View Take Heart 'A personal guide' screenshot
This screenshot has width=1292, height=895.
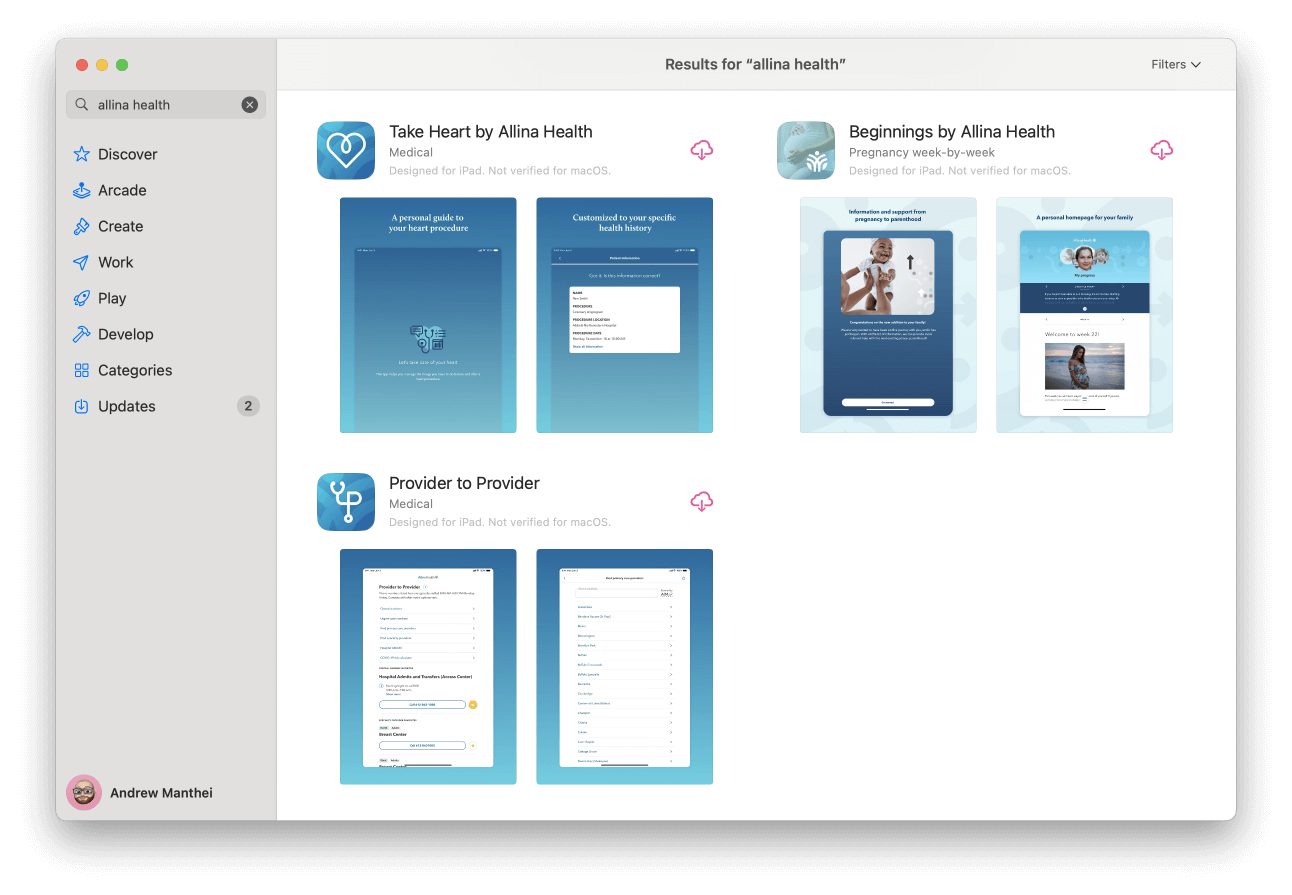[428, 315]
